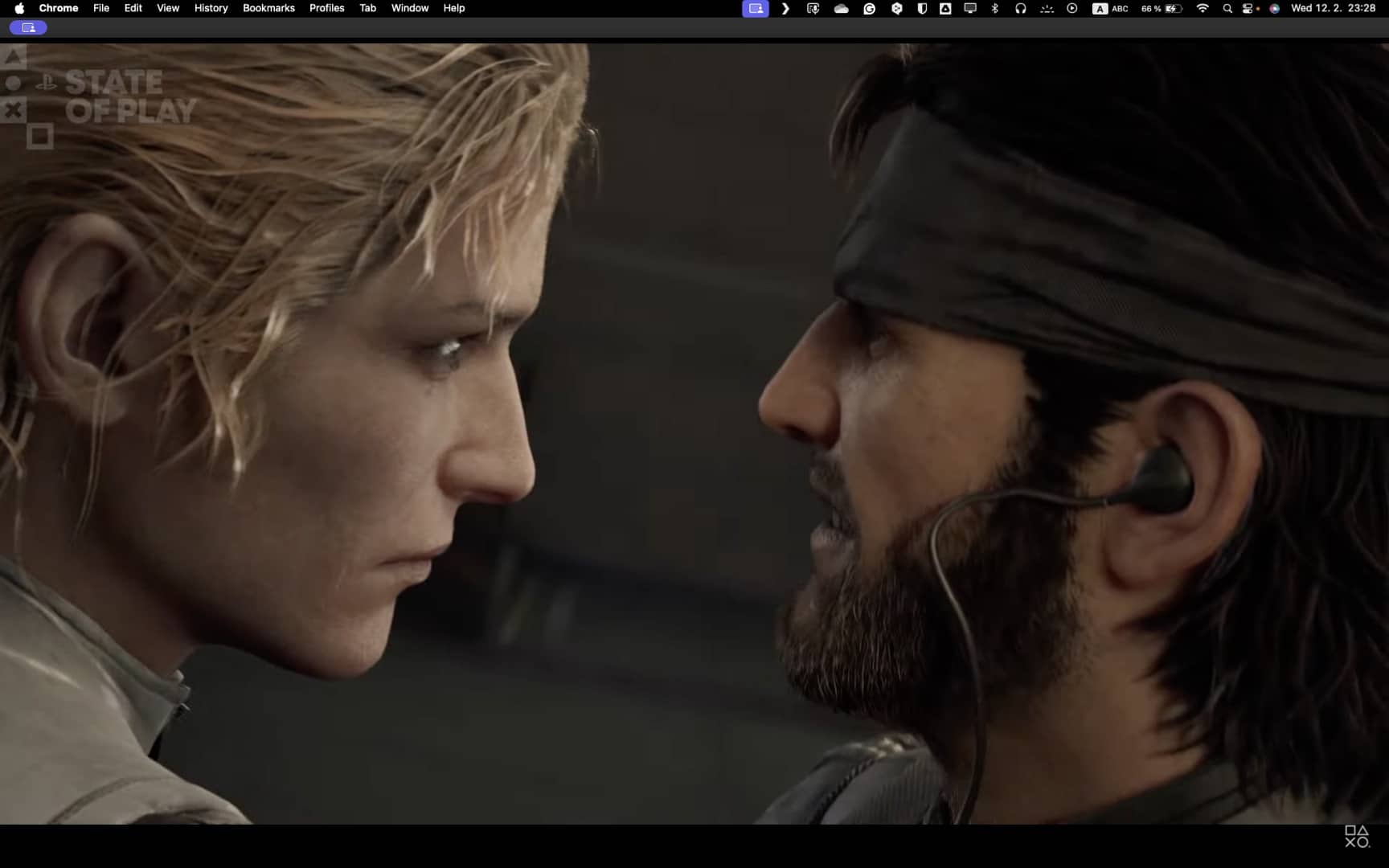Click the fullscreen video to pause playback
This screenshot has width=1389, height=868.
point(694,434)
